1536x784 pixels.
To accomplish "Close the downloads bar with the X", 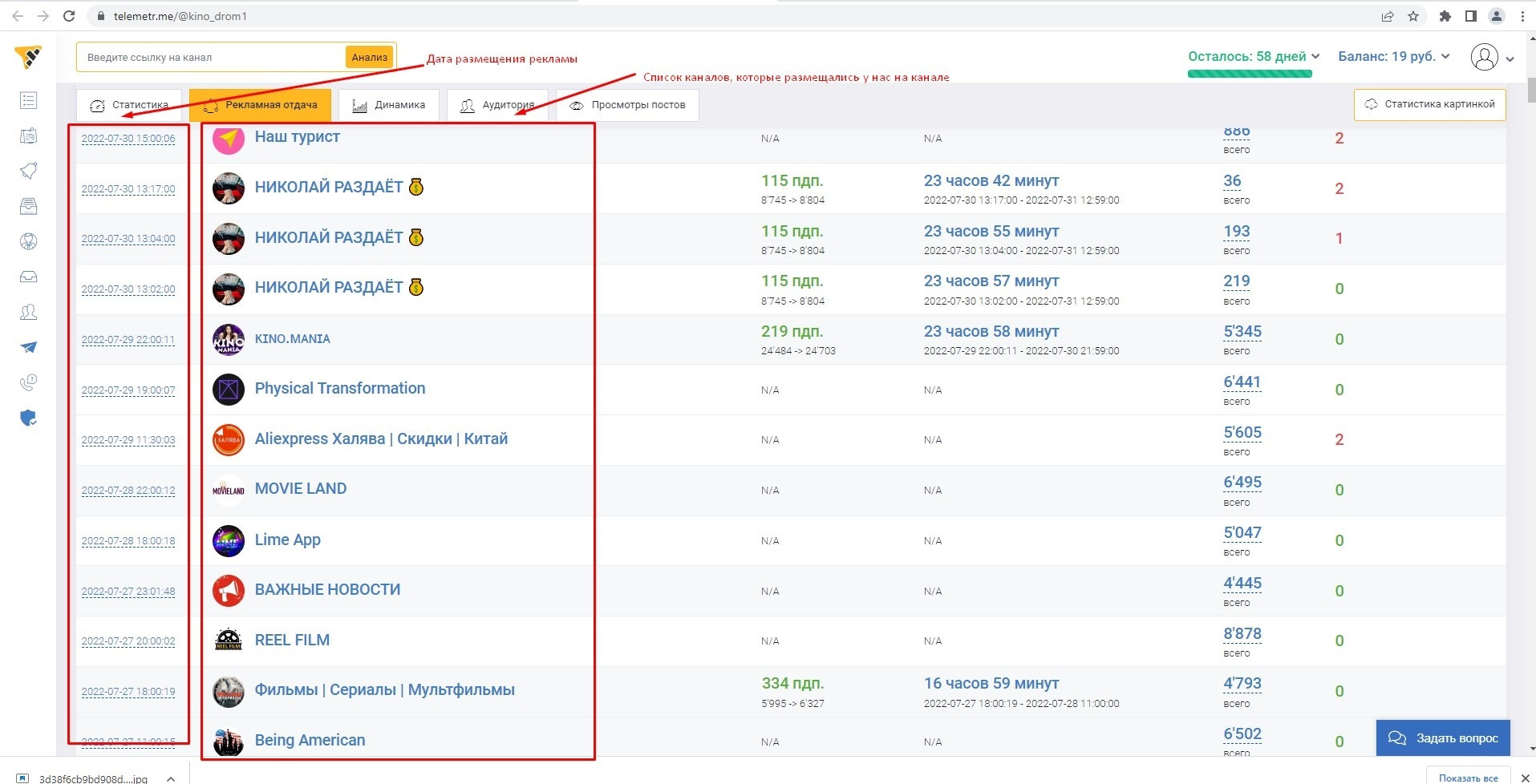I will (1526, 778).
